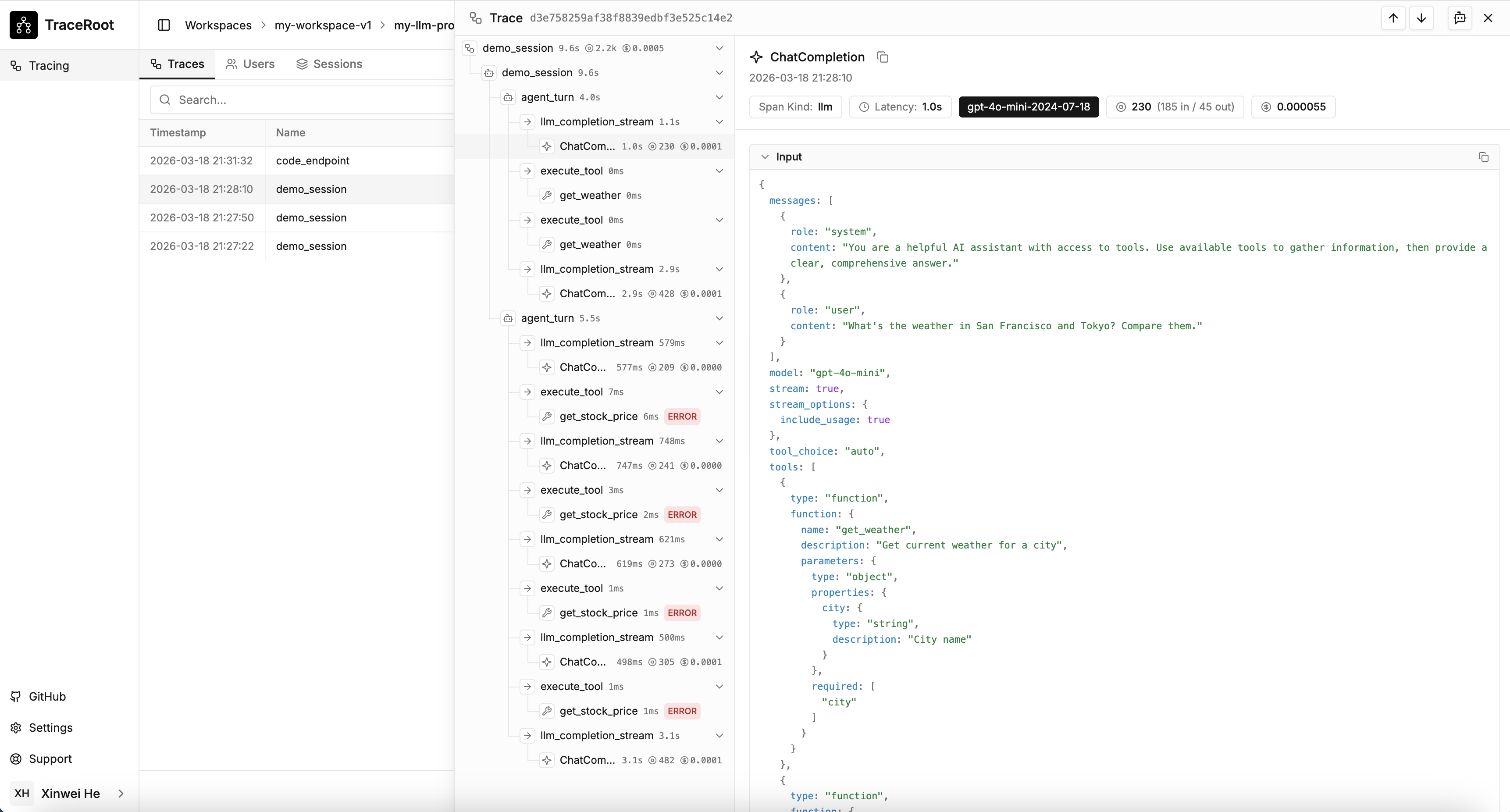Open the my-workspace-v1 breadcrumb link
Image resolution: width=1510 pixels, height=812 pixels.
322,25
